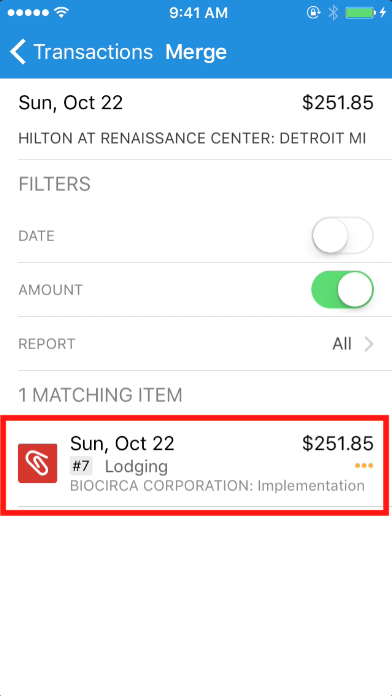Image resolution: width=392 pixels, height=696 pixels.
Task: Open the REPORT filter chevron
Action: tap(369, 344)
